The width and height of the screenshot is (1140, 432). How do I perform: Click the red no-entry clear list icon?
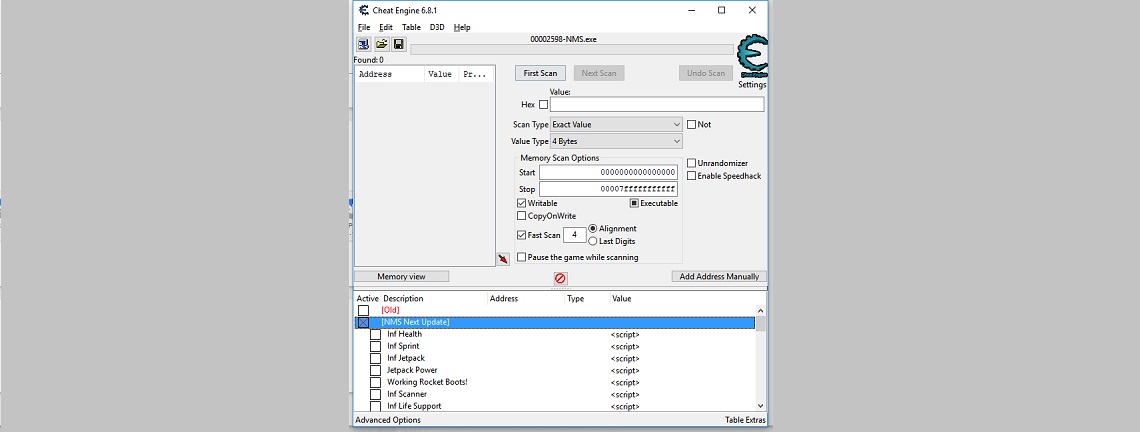click(x=560, y=279)
